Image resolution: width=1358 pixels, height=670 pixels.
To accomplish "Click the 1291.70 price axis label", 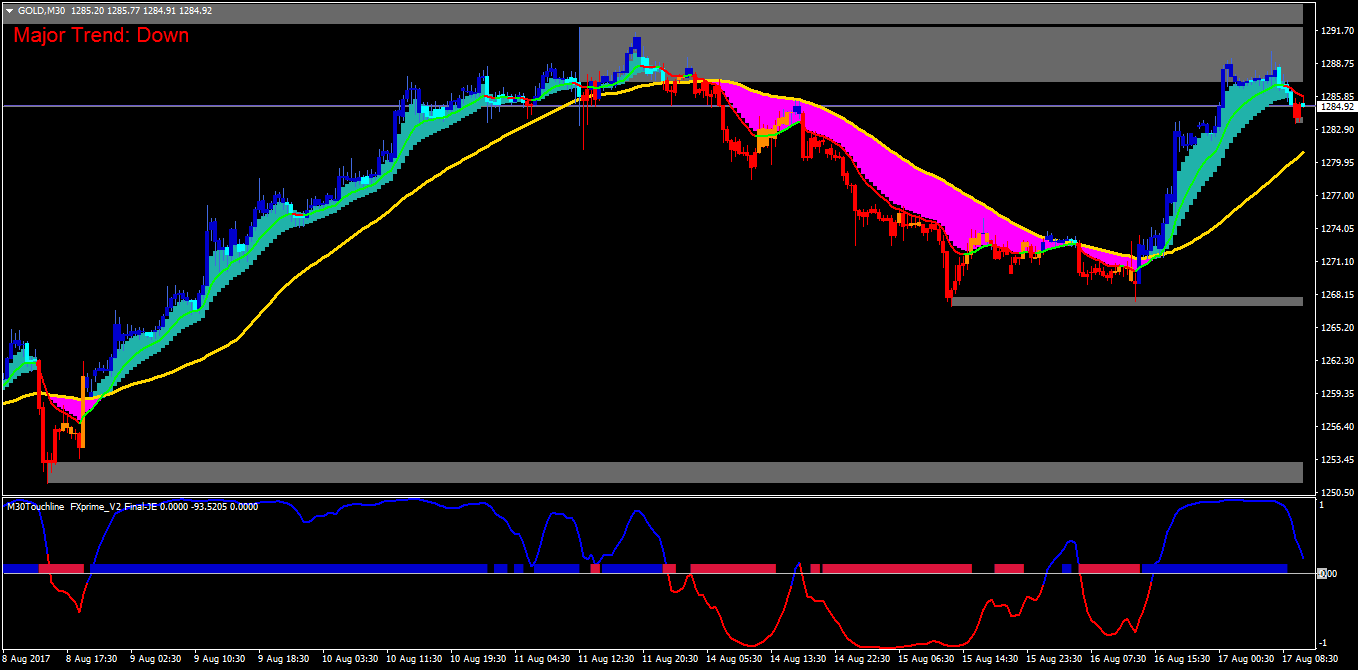I will [x=1336, y=31].
